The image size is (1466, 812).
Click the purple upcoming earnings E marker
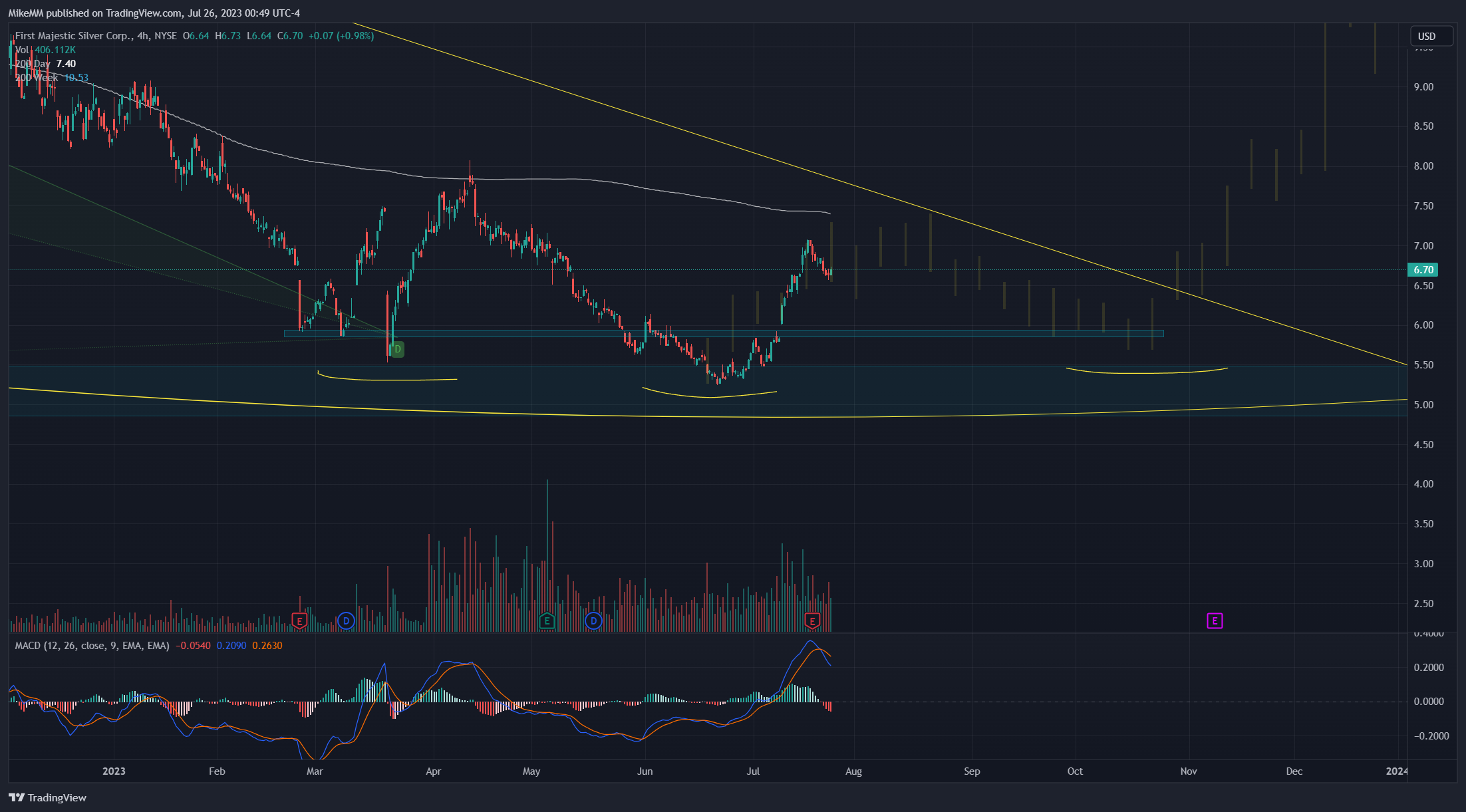pos(1215,621)
